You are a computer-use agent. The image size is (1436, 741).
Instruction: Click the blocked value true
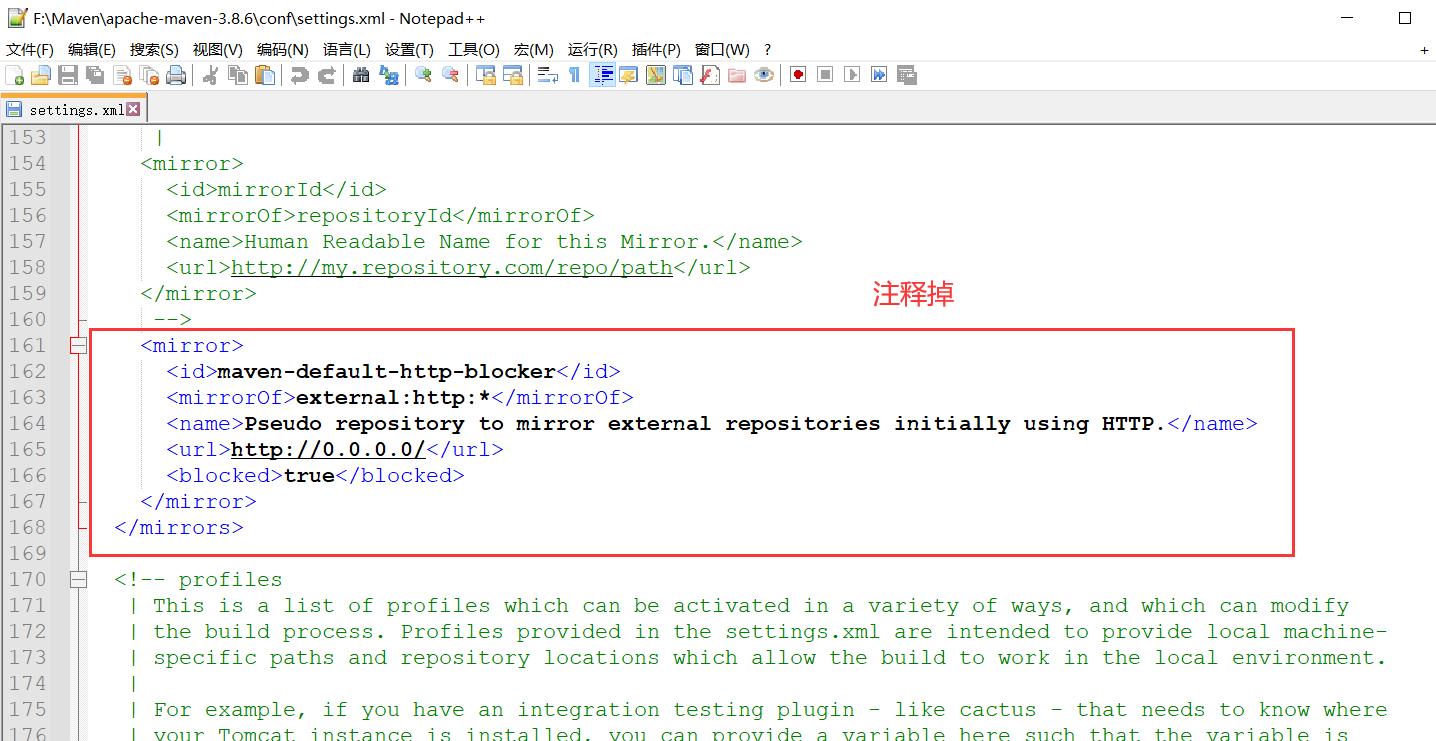click(x=309, y=475)
